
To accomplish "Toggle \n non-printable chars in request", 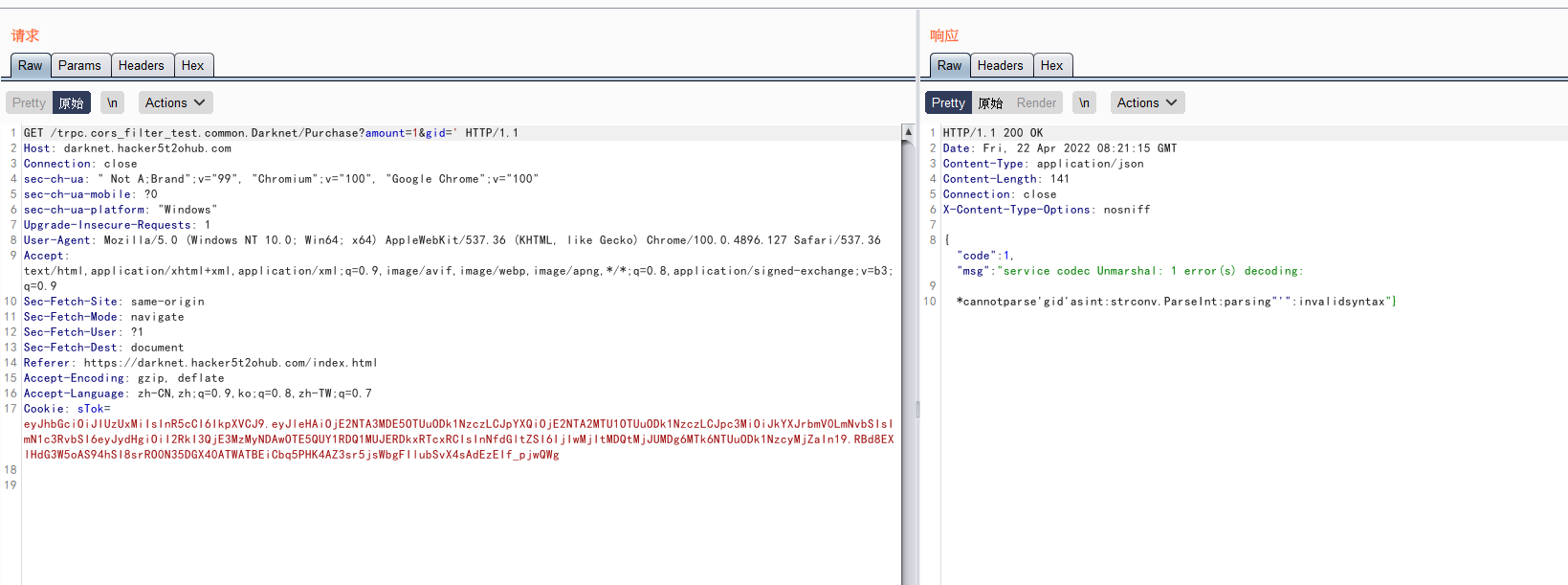I will pos(112,102).
